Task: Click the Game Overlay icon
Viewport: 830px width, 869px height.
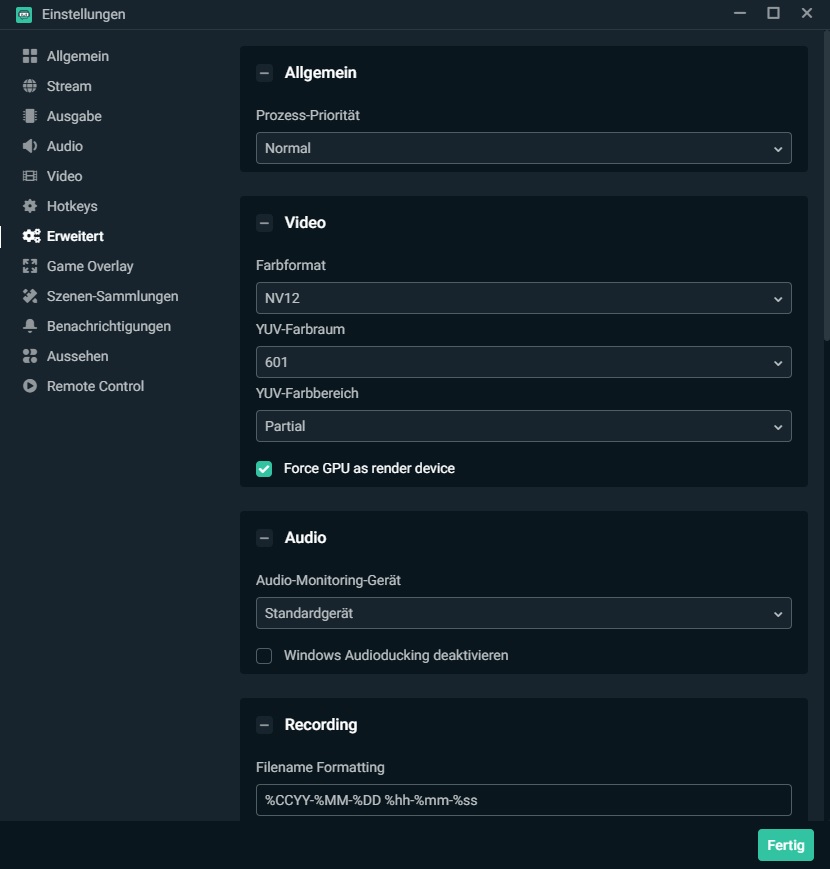Action: (x=30, y=266)
